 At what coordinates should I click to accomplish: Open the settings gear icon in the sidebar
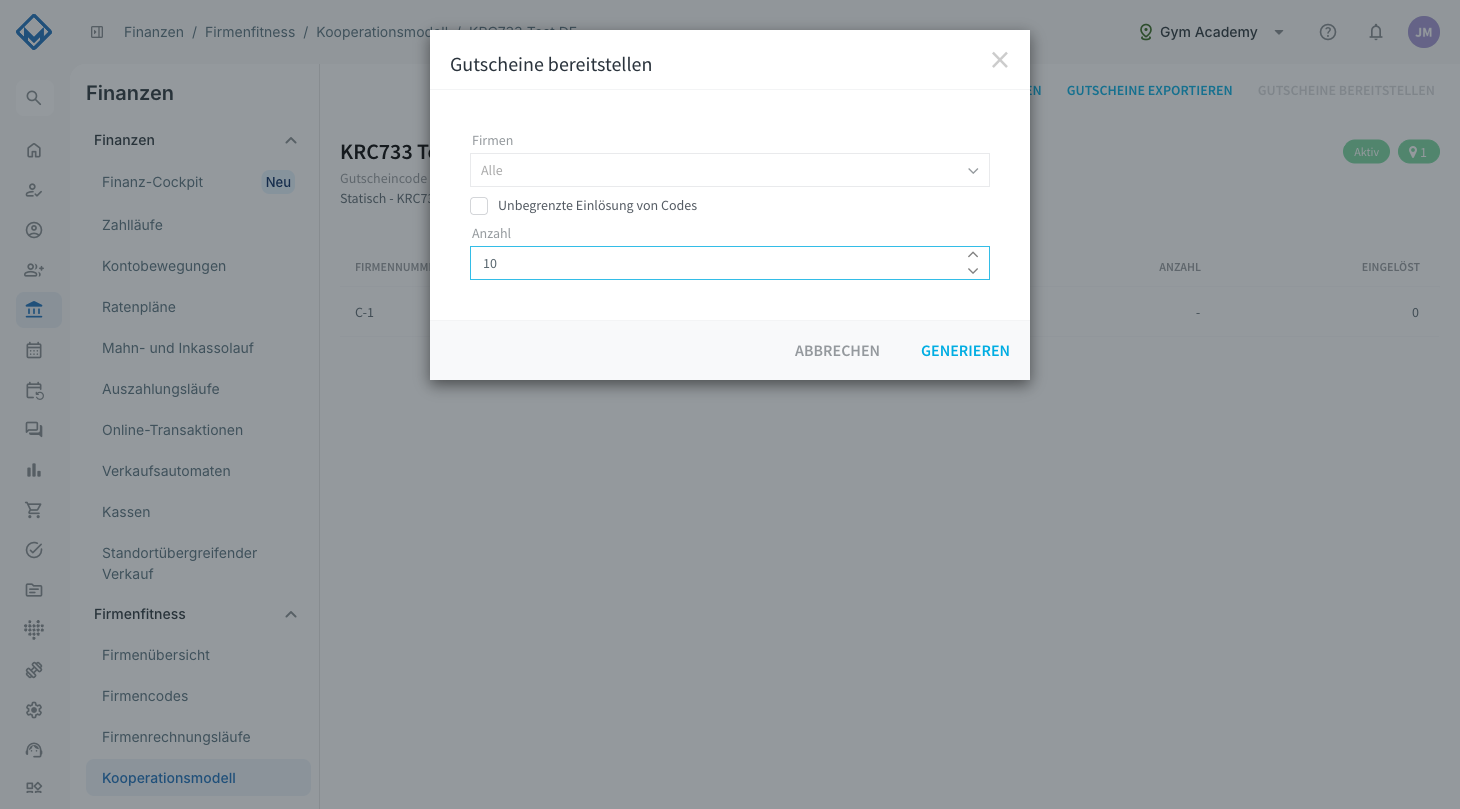(34, 710)
